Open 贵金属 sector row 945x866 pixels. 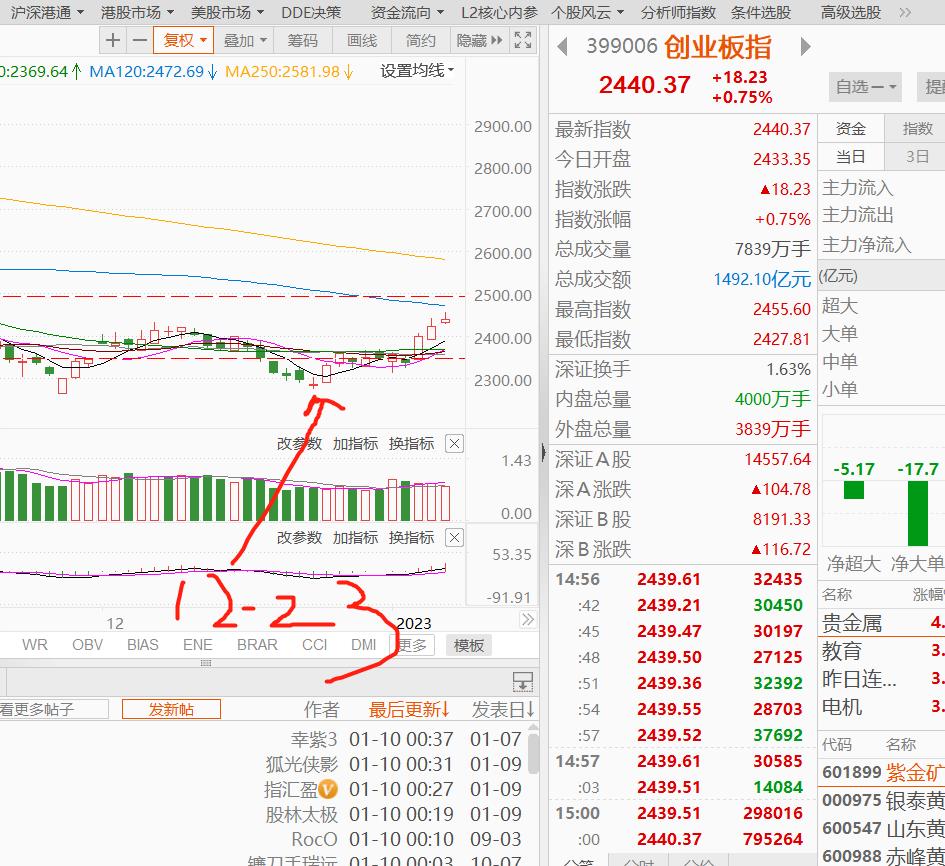(x=881, y=623)
